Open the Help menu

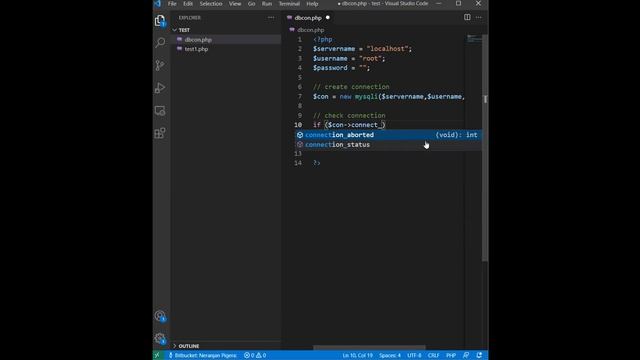tap(312, 4)
